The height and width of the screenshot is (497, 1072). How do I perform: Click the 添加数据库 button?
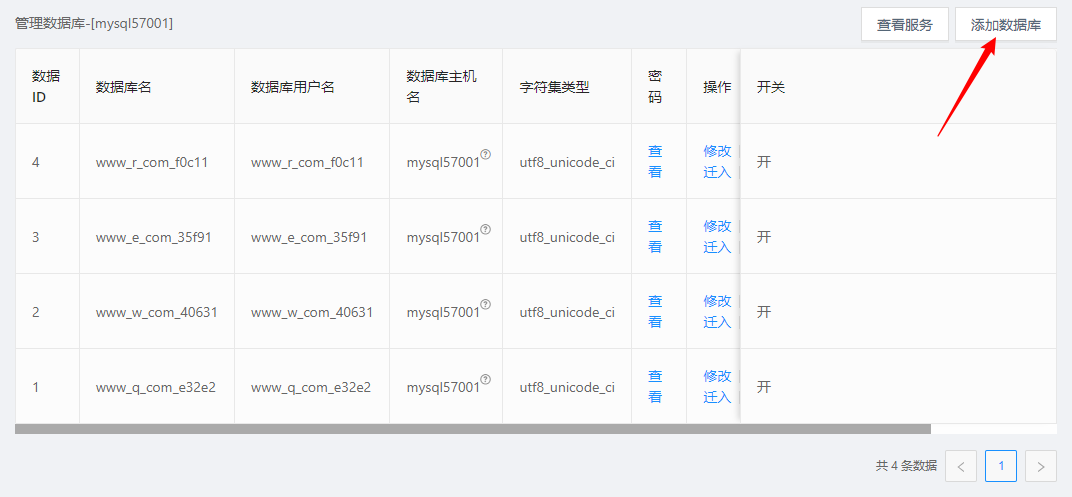[1005, 25]
